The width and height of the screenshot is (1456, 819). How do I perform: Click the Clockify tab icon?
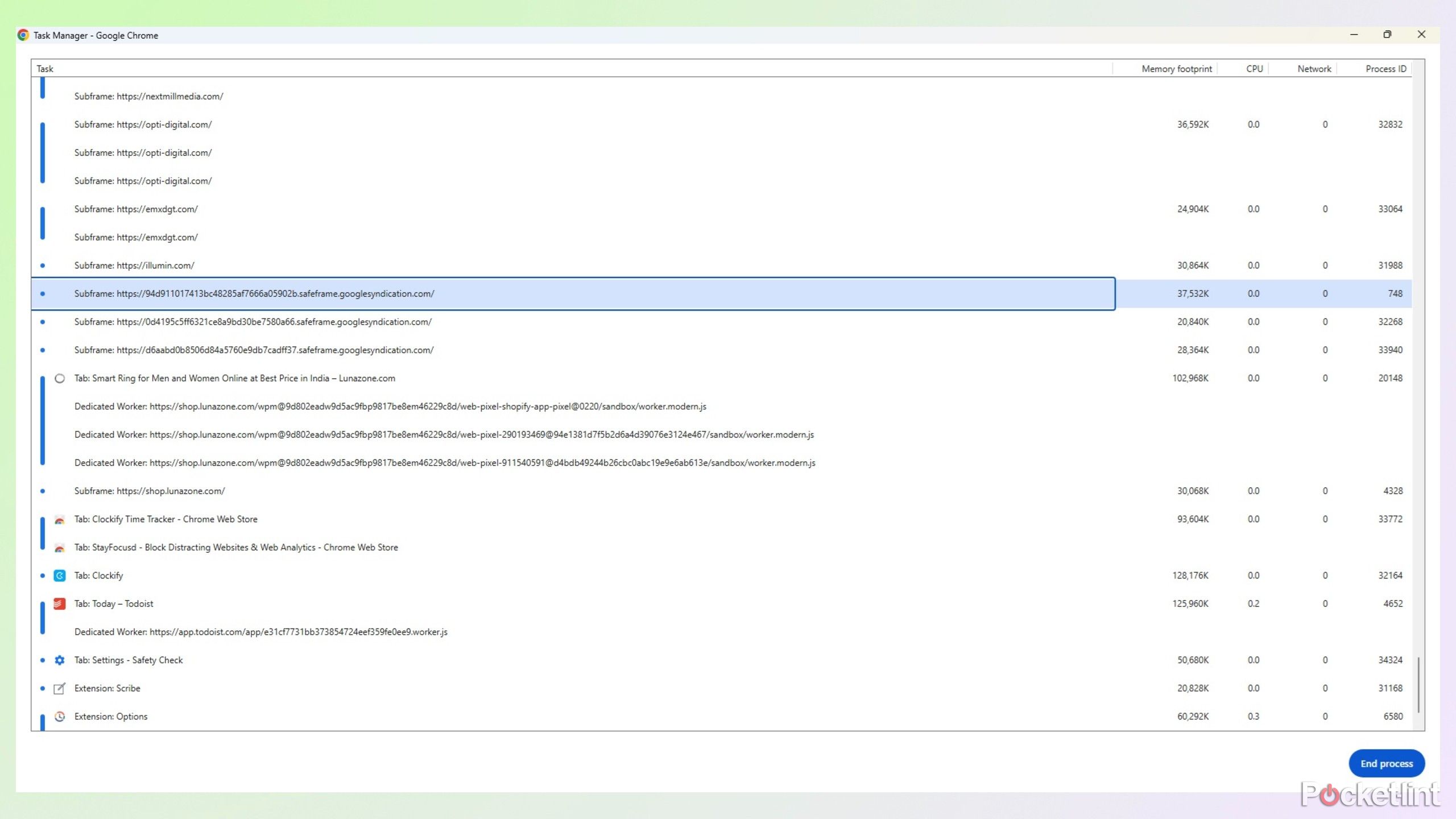coord(59,576)
